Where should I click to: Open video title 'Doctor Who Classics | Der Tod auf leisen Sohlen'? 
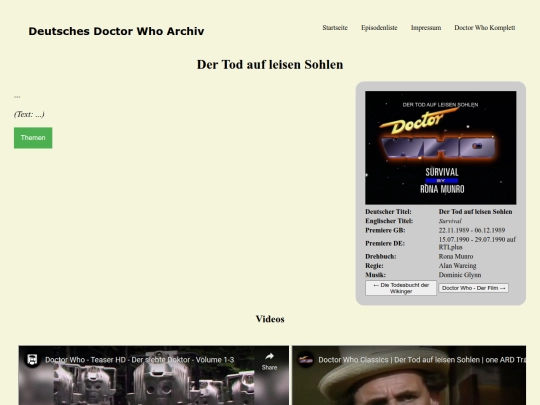422,360
